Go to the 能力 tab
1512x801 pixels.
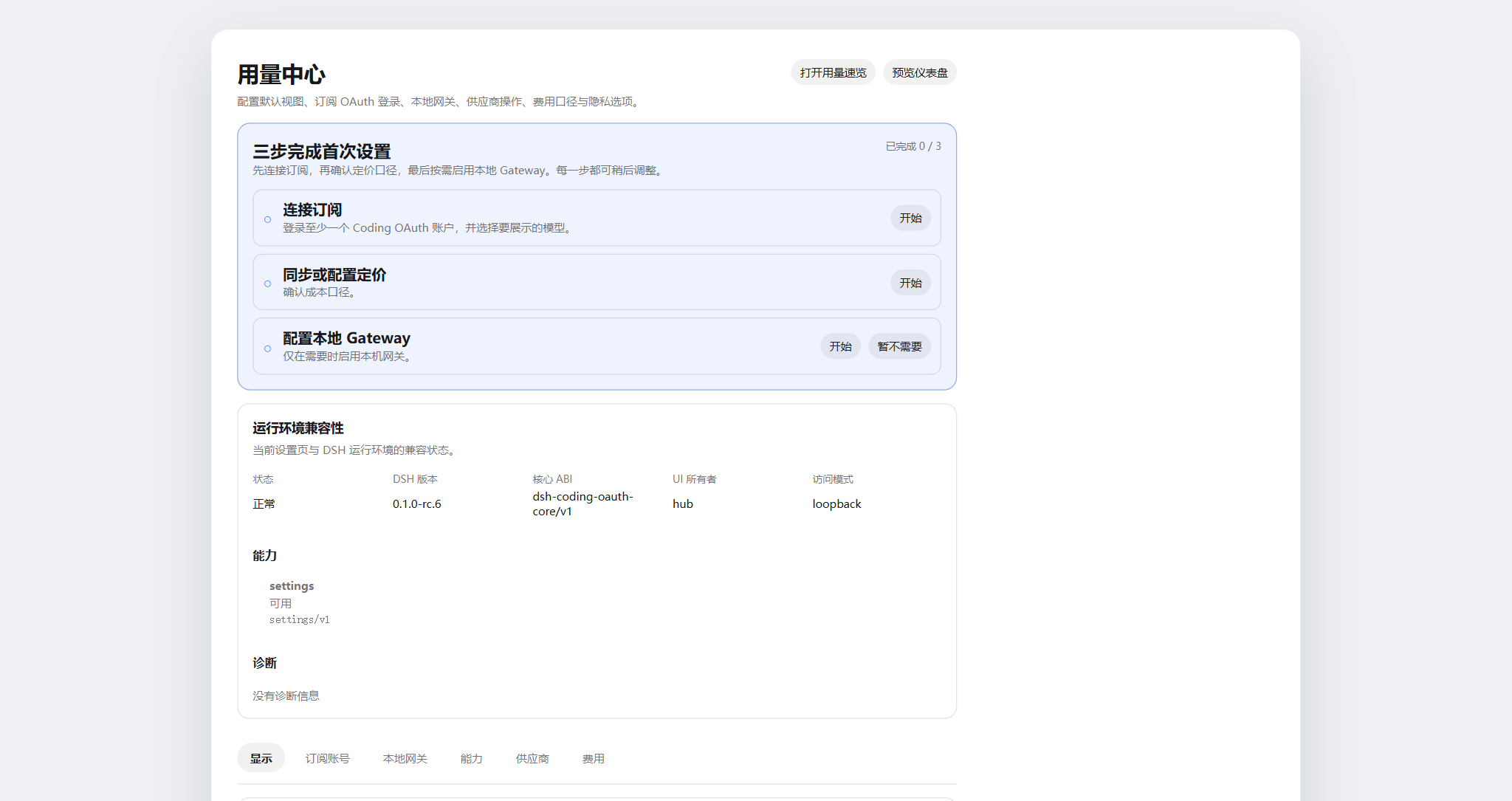(x=471, y=758)
